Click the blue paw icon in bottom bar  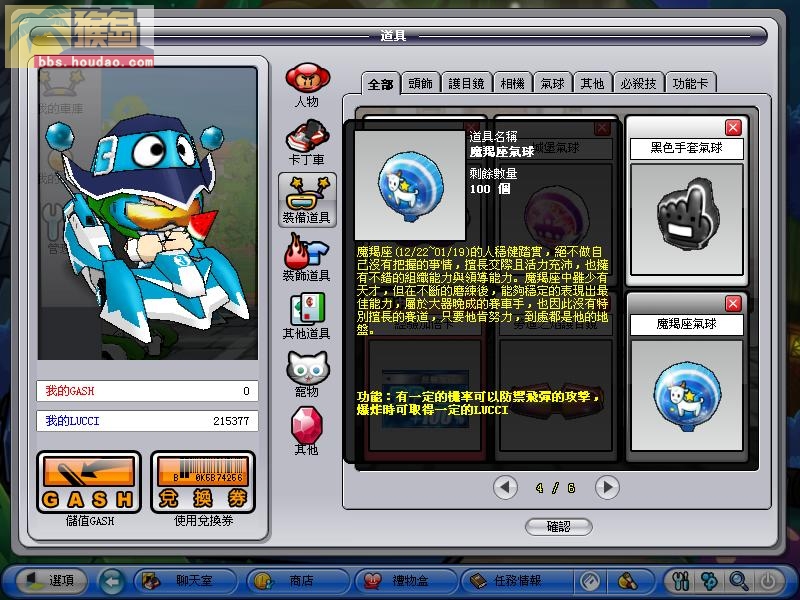[x=710, y=581]
